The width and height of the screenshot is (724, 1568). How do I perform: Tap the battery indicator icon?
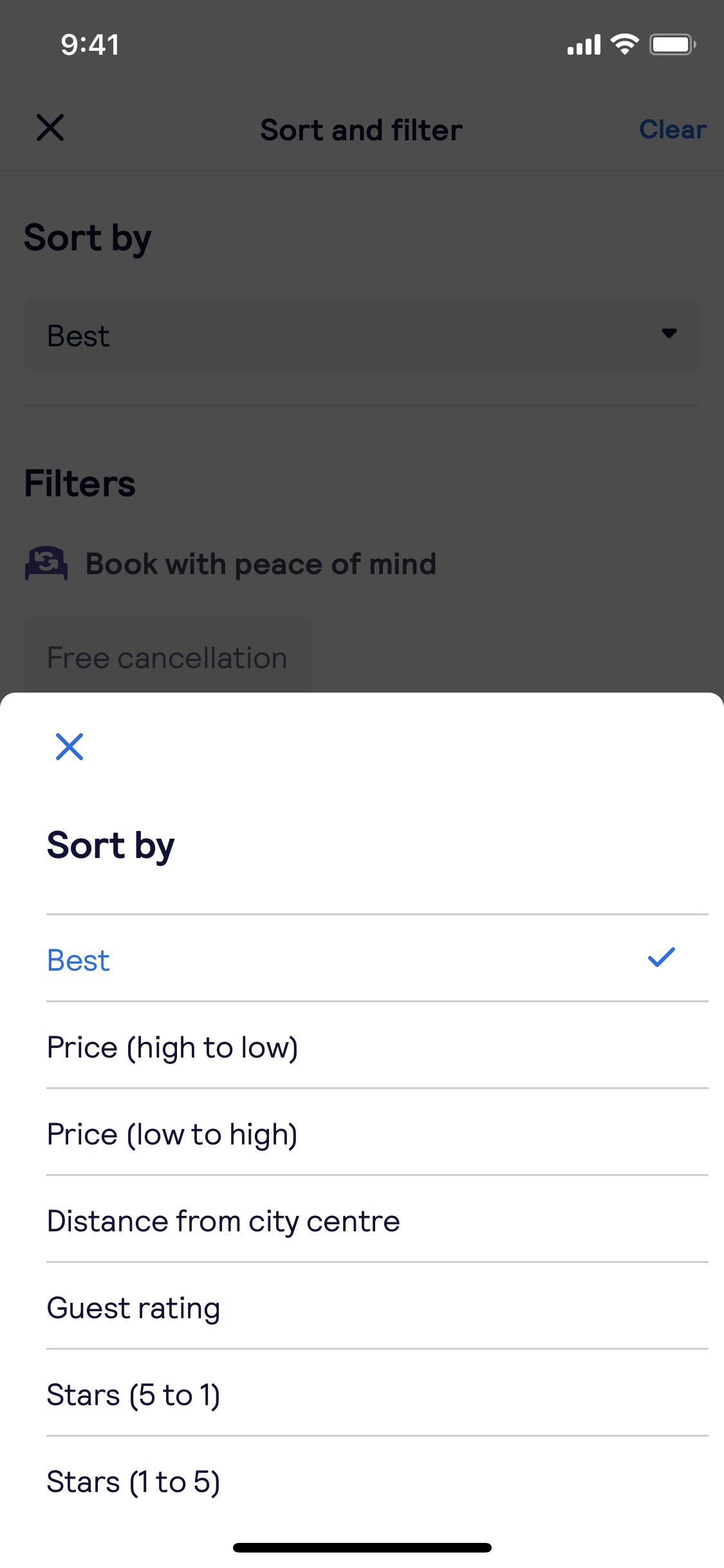point(673,44)
